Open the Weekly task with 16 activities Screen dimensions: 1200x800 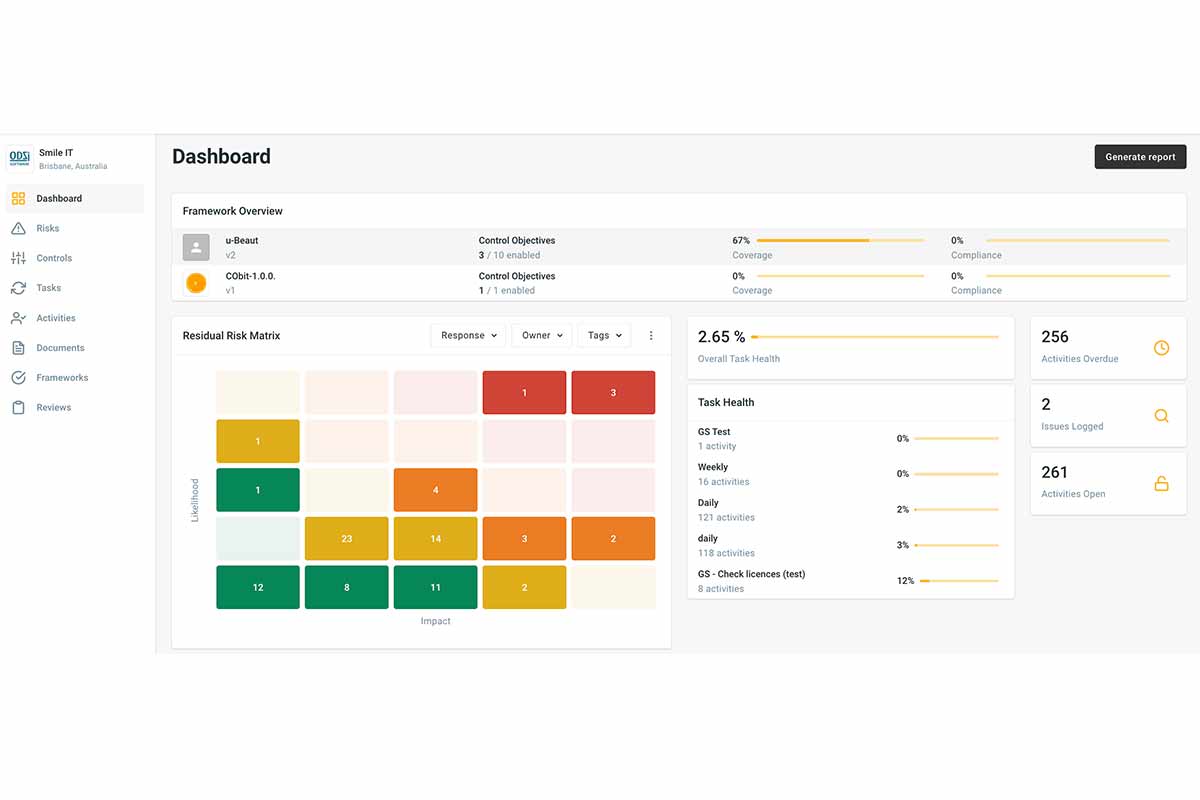click(850, 474)
